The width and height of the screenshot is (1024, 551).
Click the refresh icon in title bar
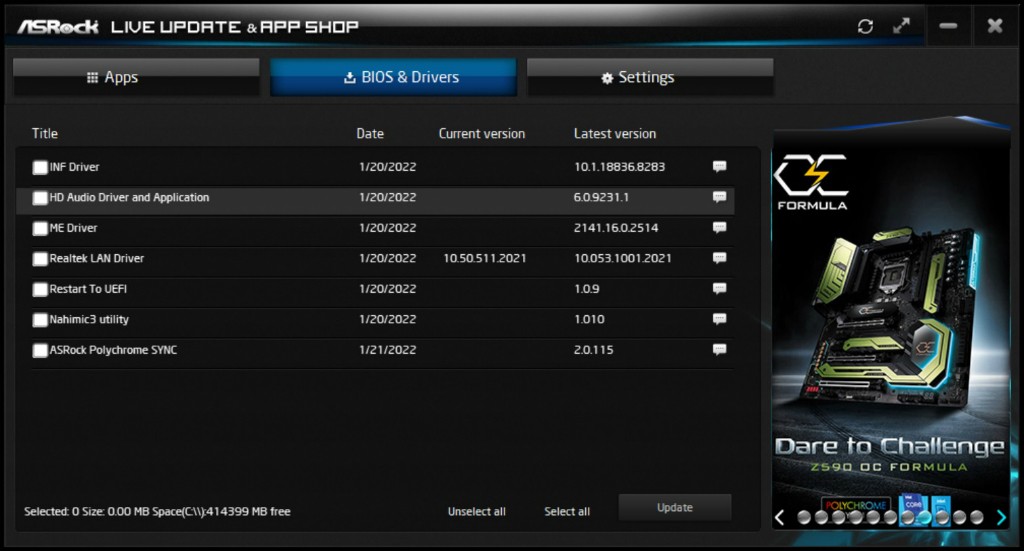click(865, 26)
